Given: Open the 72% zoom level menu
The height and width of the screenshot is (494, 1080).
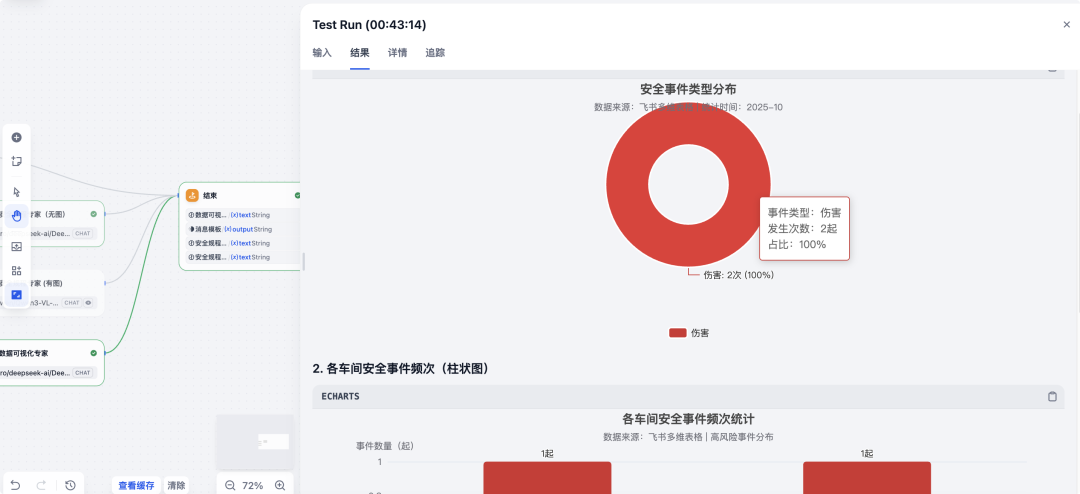Looking at the screenshot, I should 253,486.
